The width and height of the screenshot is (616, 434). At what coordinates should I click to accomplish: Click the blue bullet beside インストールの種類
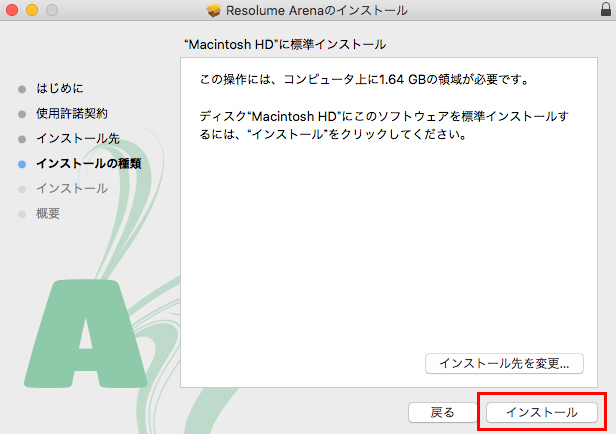tap(22, 164)
